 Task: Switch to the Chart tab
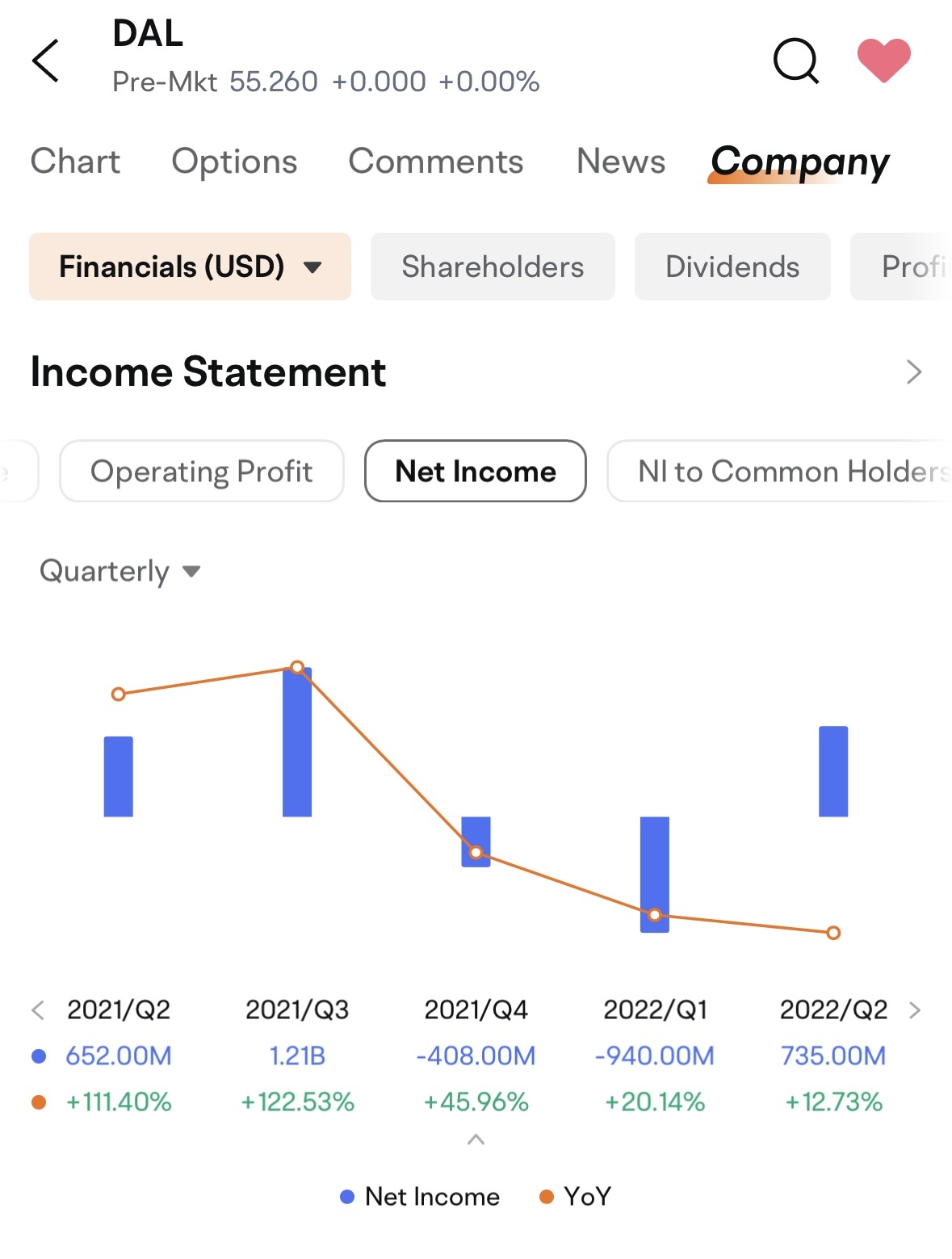[75, 162]
